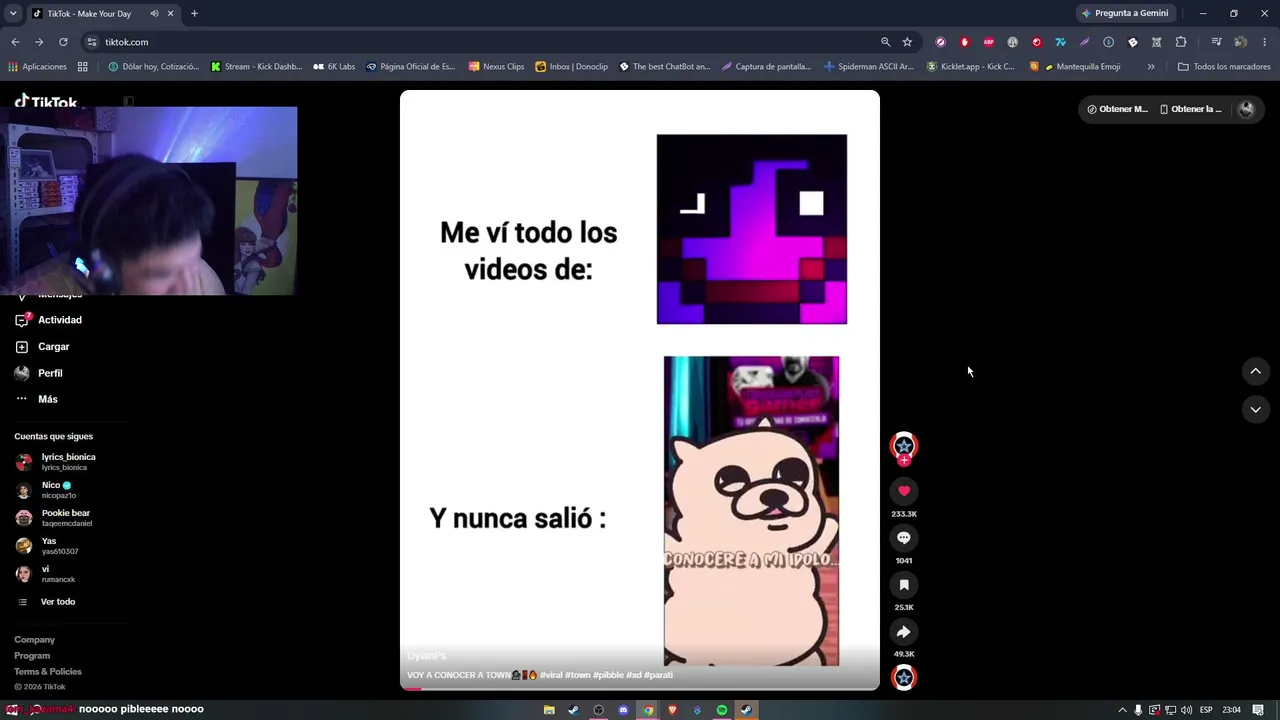The width and height of the screenshot is (1280, 720).
Task: Open the tab search dropdown arrow
Action: pos(13,13)
